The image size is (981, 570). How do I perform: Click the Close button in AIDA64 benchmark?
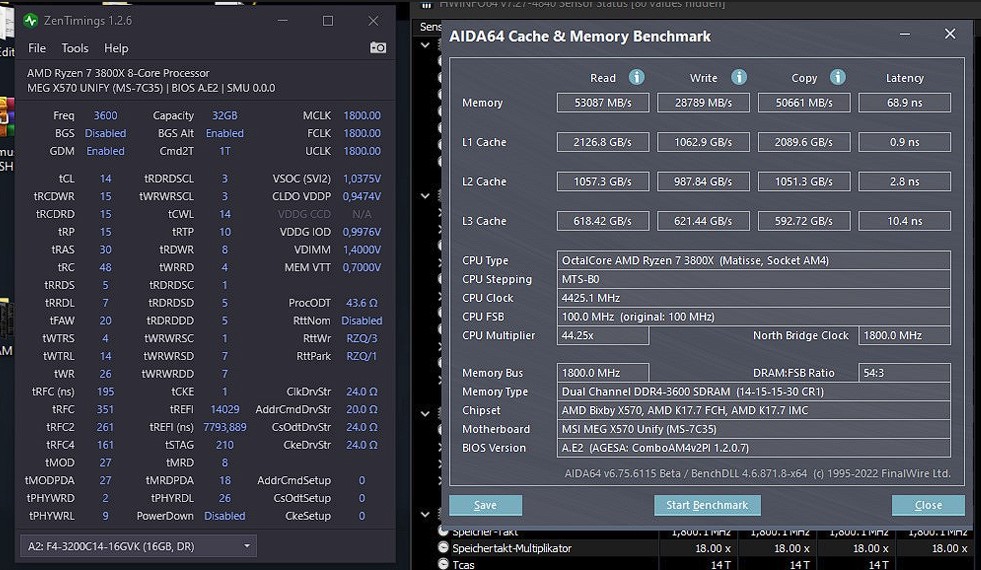(x=928, y=505)
